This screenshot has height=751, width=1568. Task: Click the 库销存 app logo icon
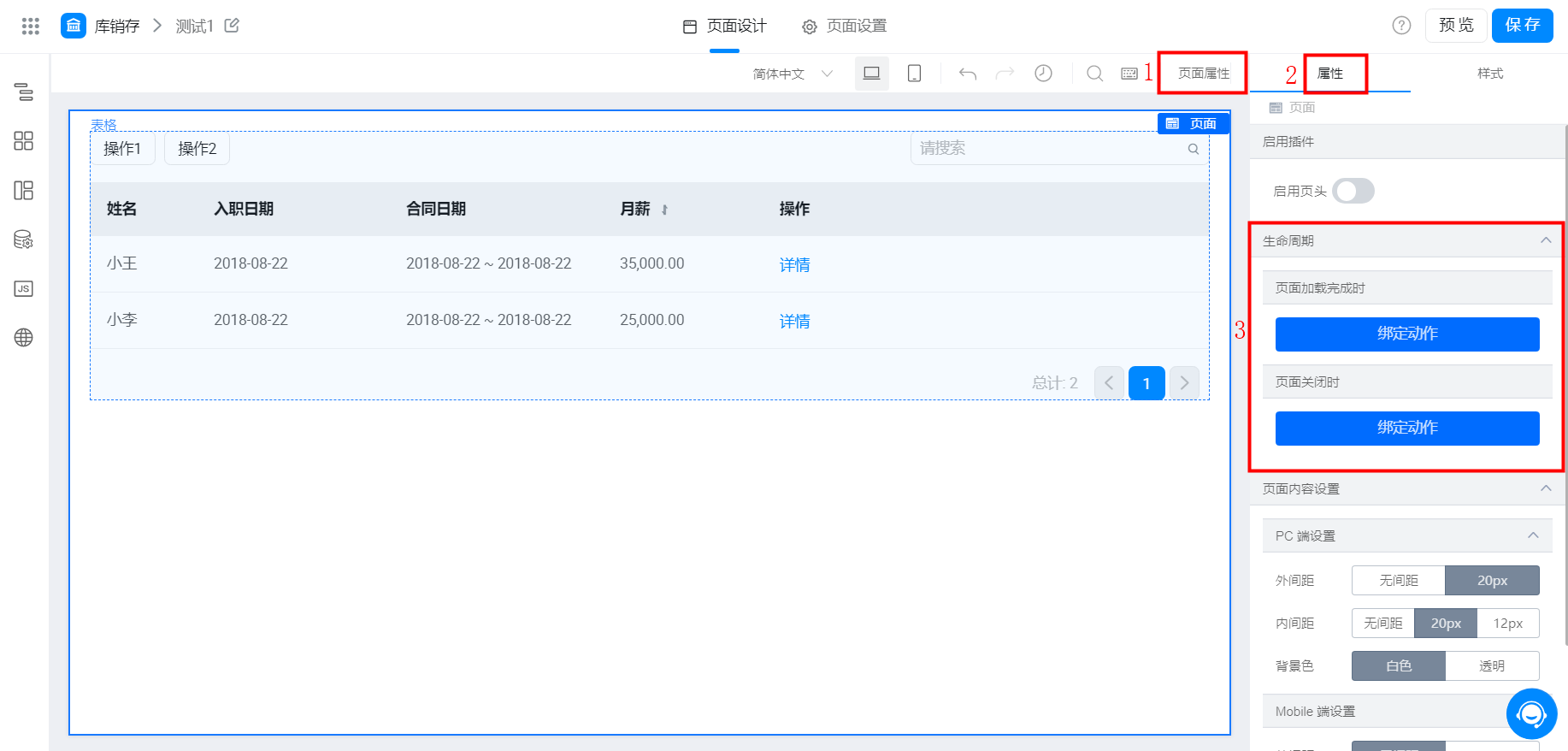pyautogui.click(x=74, y=26)
